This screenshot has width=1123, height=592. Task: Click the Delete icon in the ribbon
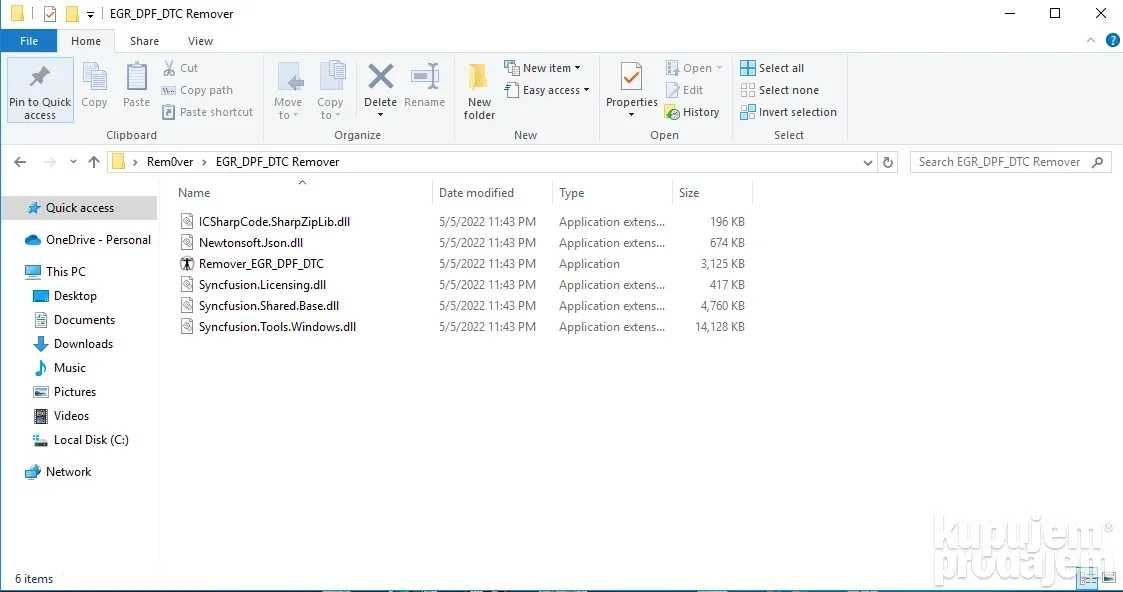[x=380, y=77]
